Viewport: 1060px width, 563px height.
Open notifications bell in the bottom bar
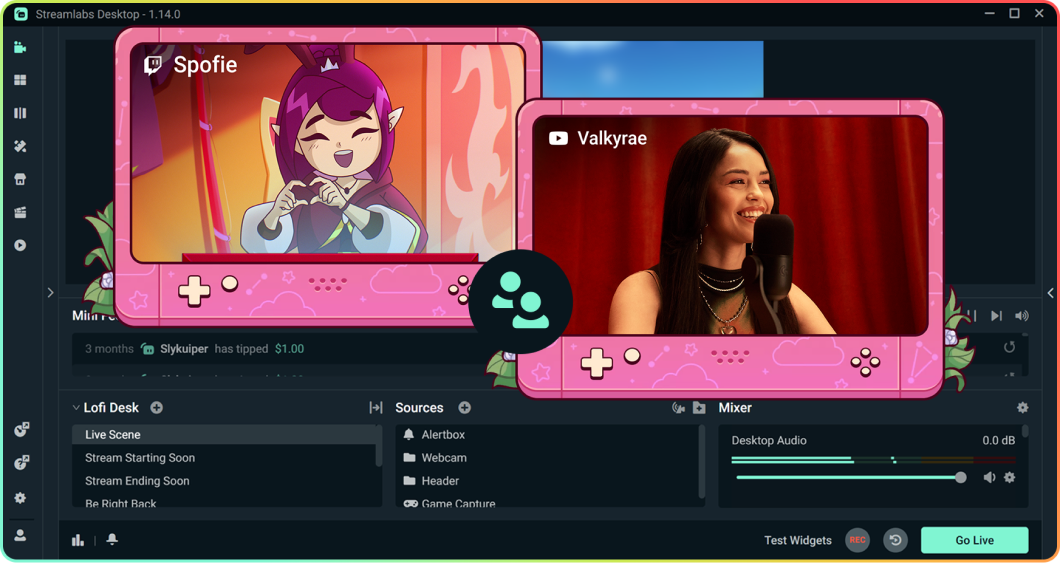pyautogui.click(x=112, y=539)
